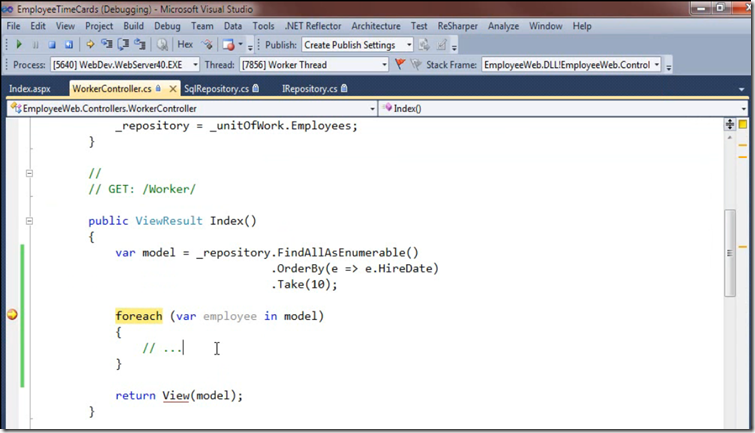Open the Data menu
Image resolution: width=755 pixels, height=433 pixels.
coord(233,26)
